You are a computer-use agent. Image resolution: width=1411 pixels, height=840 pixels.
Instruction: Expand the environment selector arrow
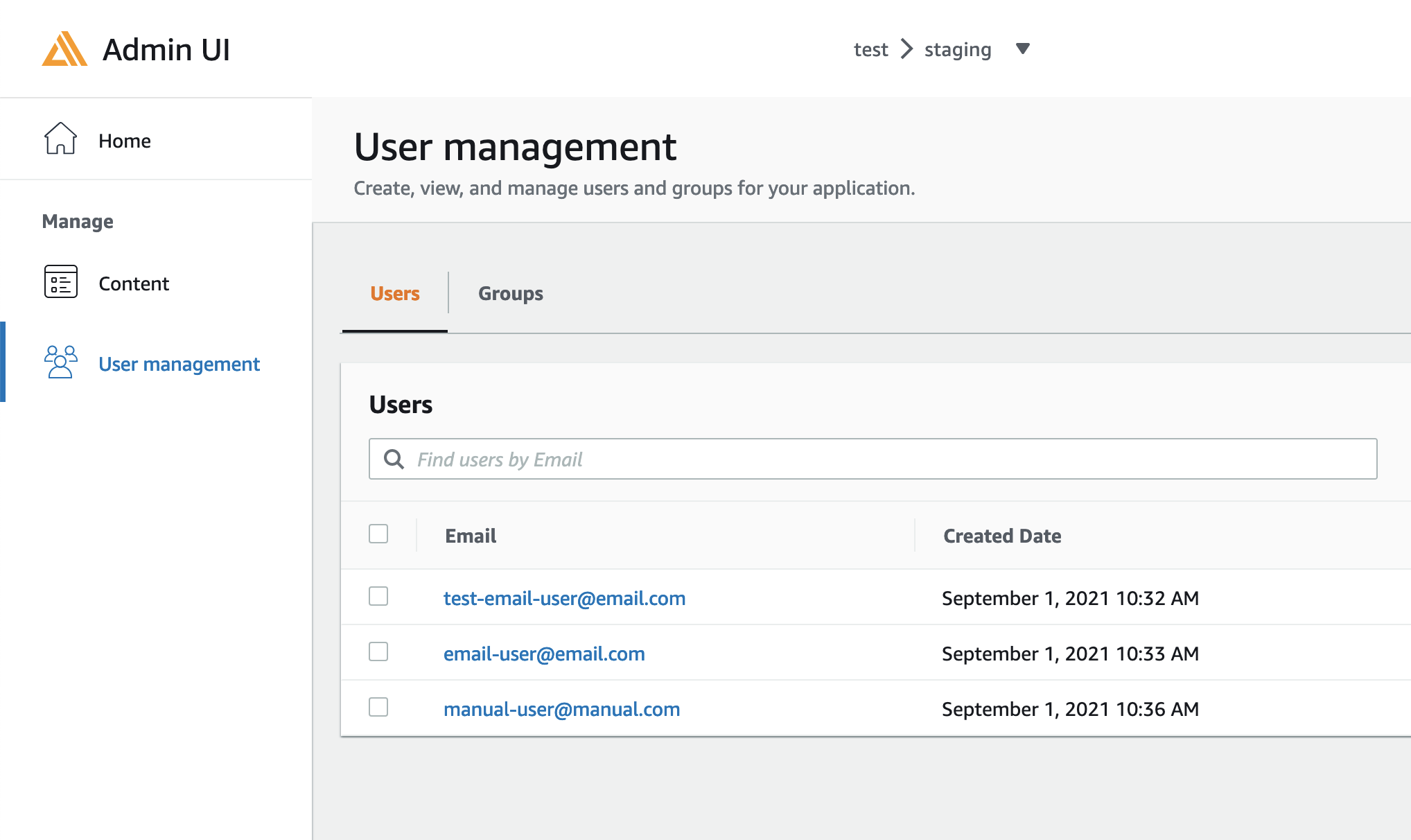pyautogui.click(x=1024, y=49)
